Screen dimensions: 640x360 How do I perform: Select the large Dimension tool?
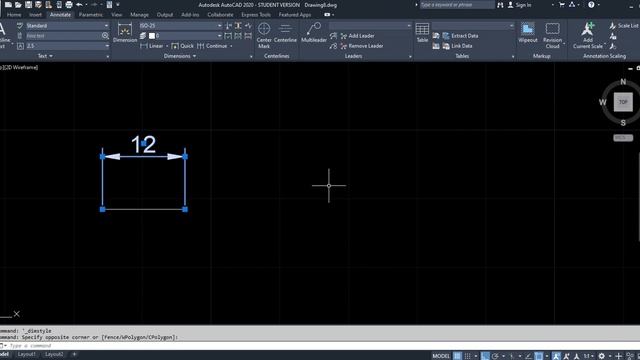(x=125, y=33)
